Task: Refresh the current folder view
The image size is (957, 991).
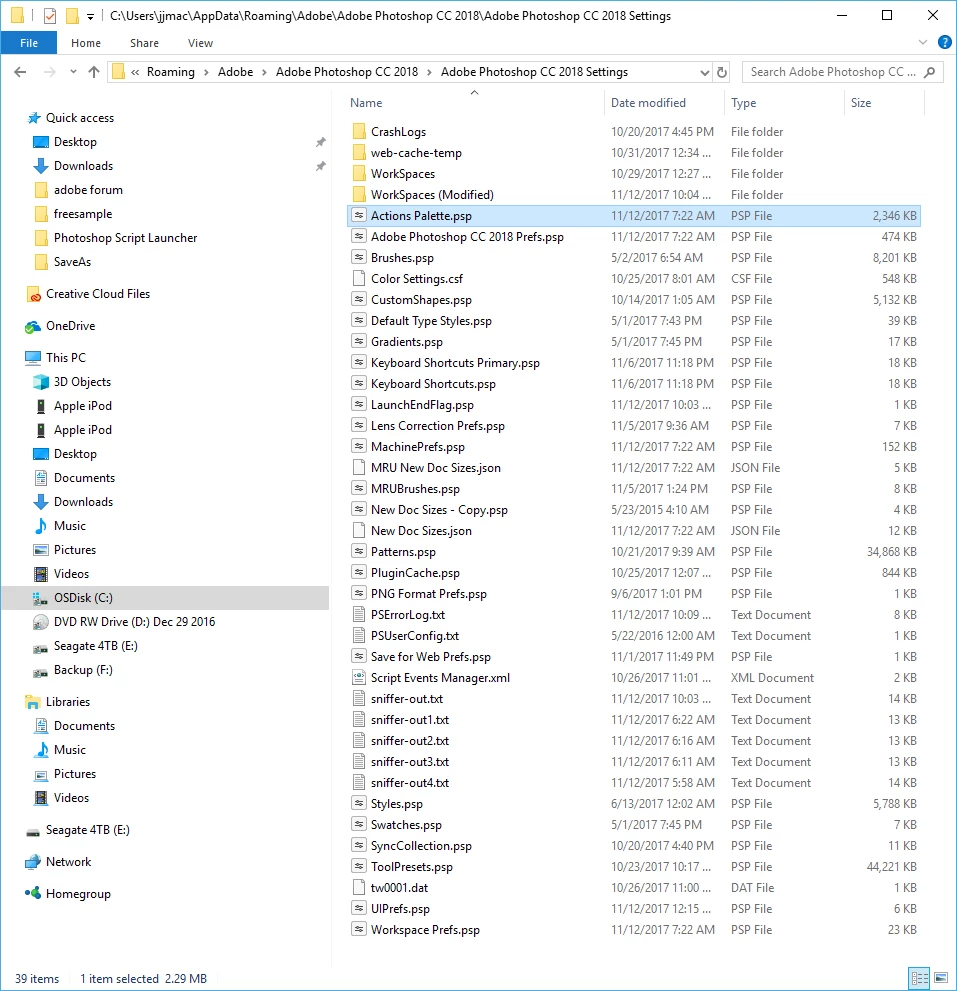Action: (x=722, y=72)
